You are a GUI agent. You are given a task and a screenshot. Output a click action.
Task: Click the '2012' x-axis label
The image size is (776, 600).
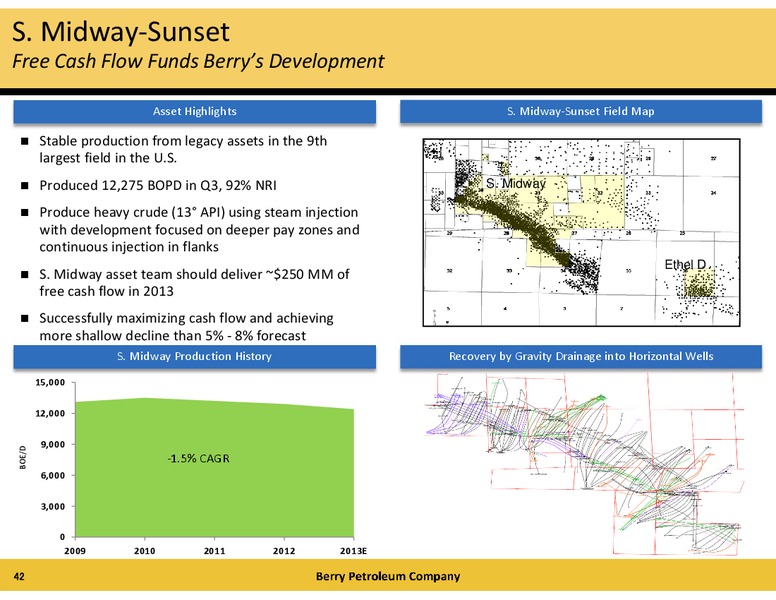tap(284, 551)
